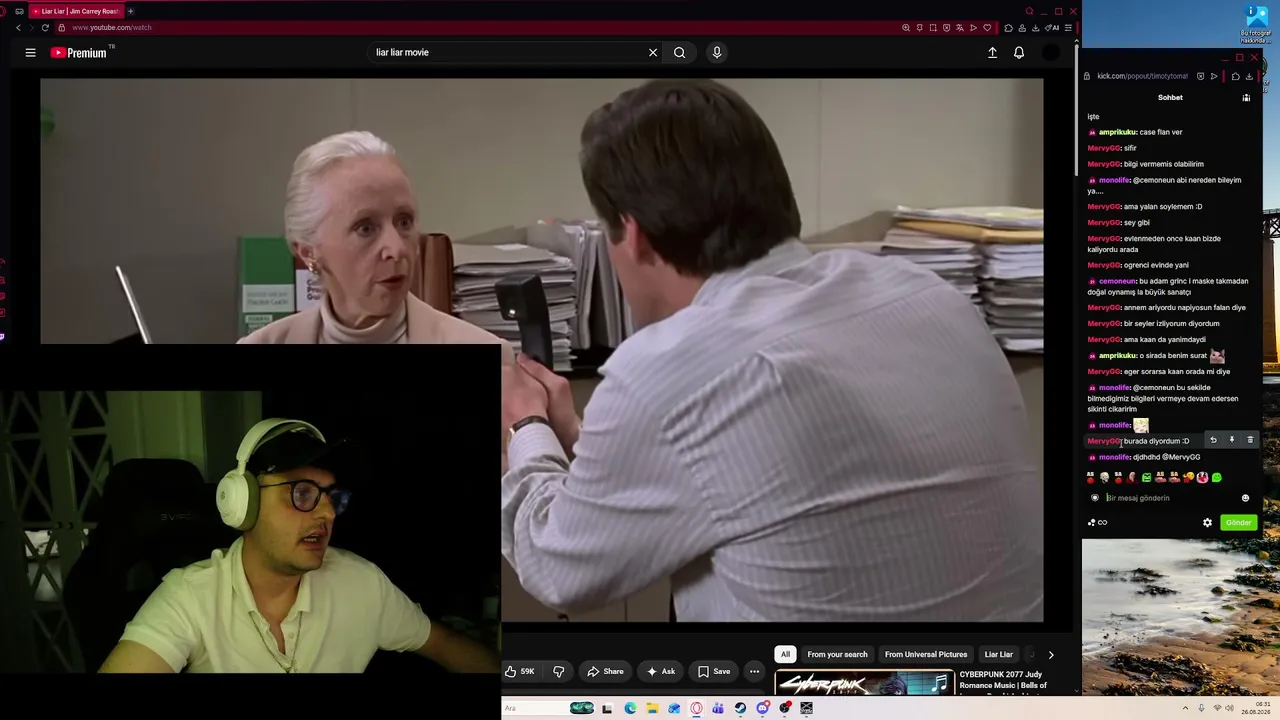Open the channel points icon in chat footer
This screenshot has width=1280, height=720.
coord(1097,523)
